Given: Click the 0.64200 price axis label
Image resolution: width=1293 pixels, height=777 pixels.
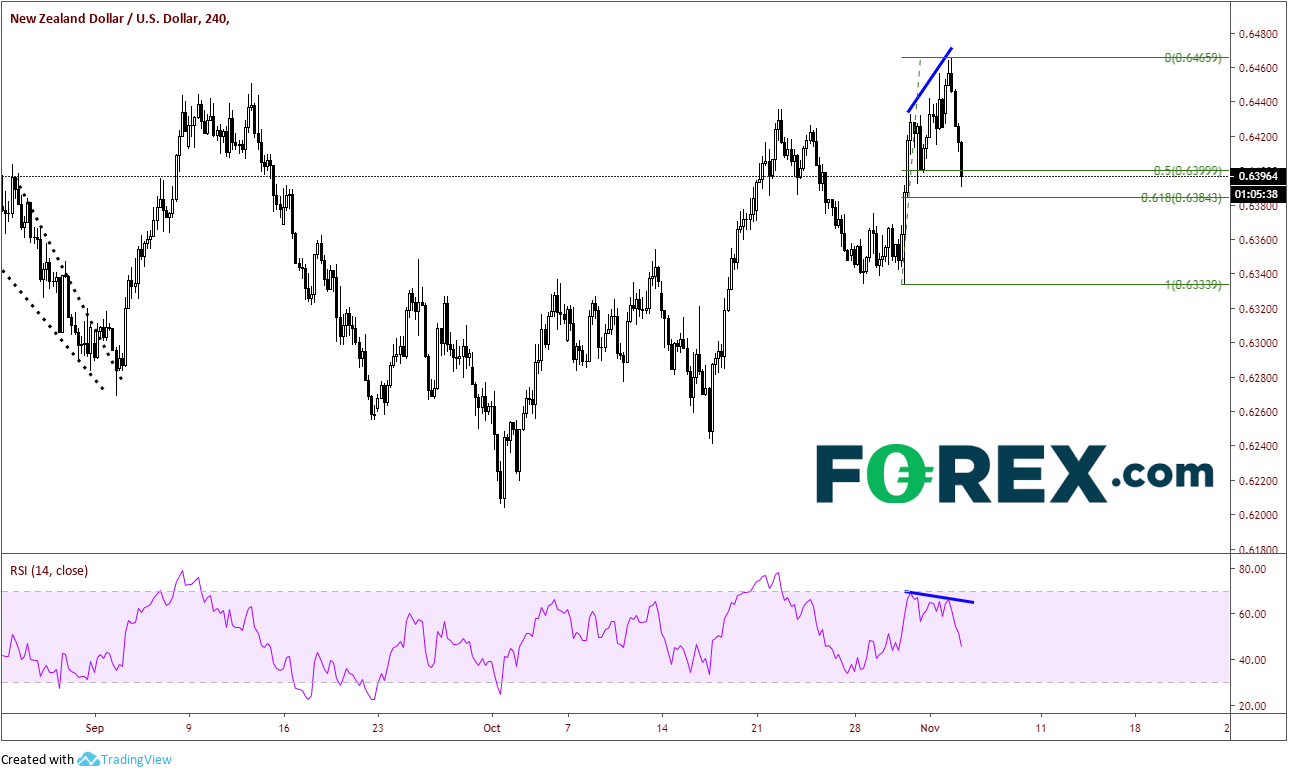Looking at the screenshot, I should click(1256, 137).
